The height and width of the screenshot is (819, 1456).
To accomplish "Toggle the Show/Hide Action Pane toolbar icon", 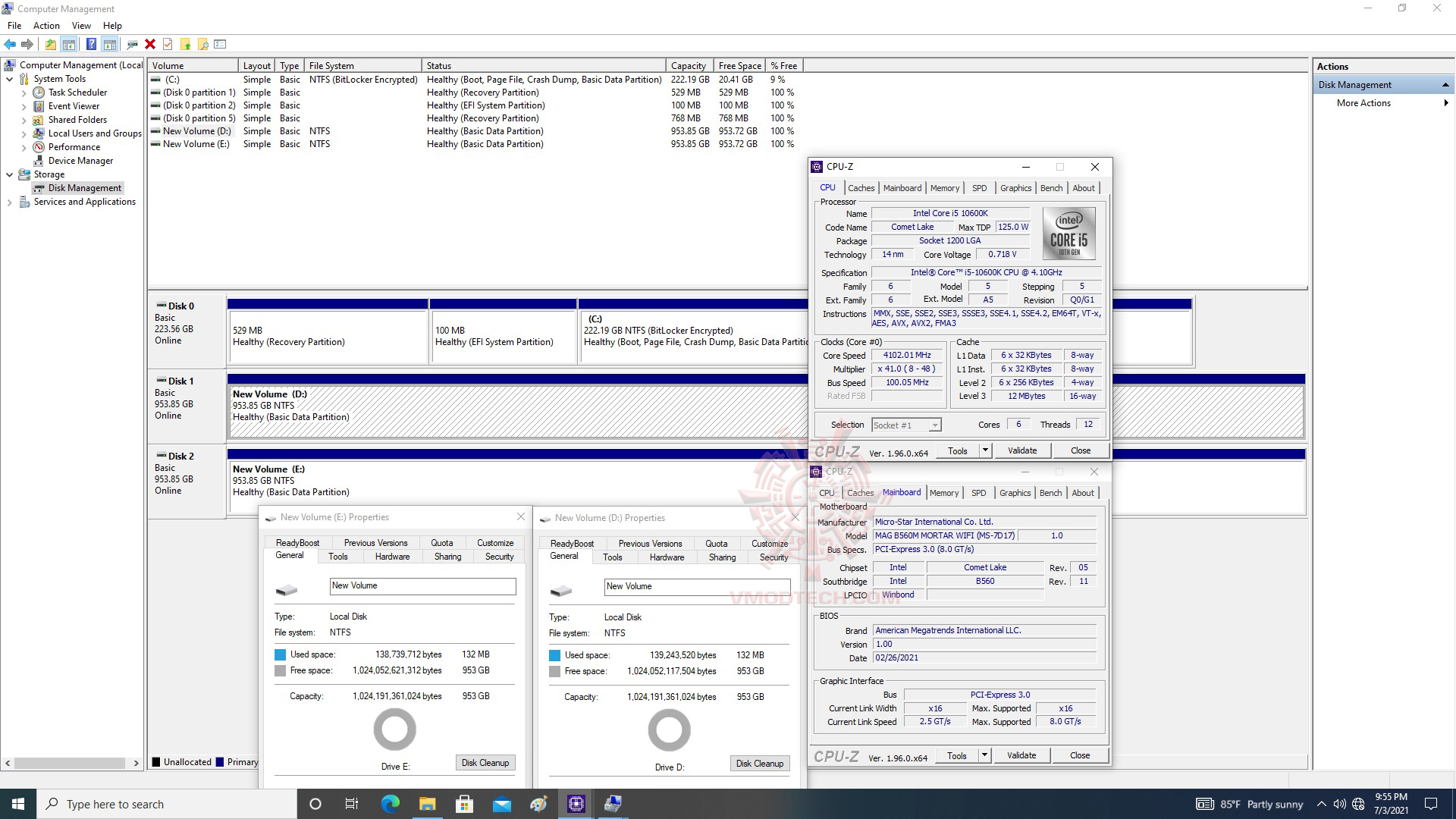I will (x=109, y=44).
